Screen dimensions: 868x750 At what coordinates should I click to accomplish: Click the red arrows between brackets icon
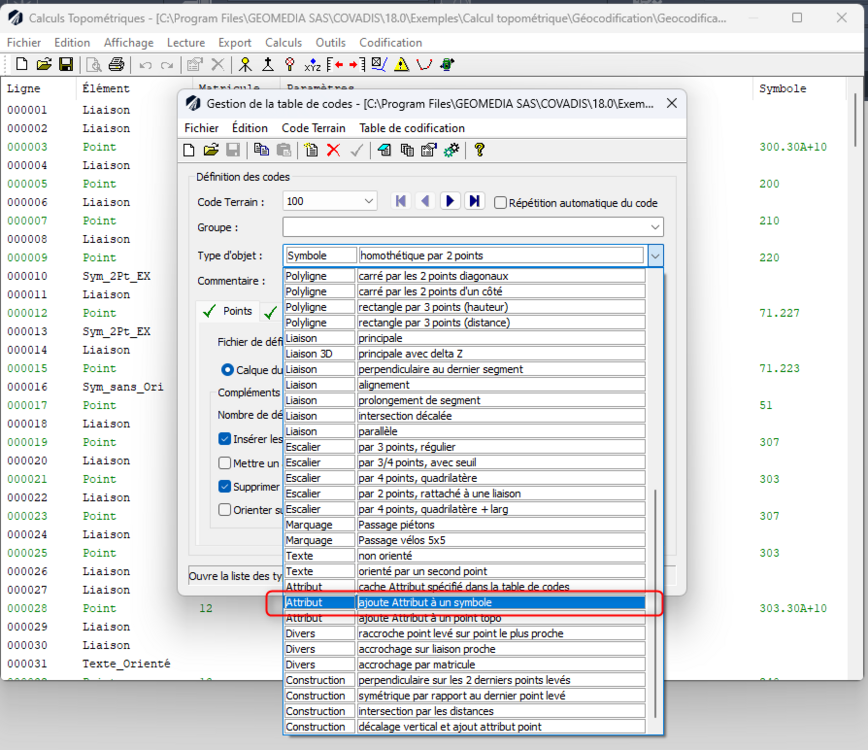(346, 65)
